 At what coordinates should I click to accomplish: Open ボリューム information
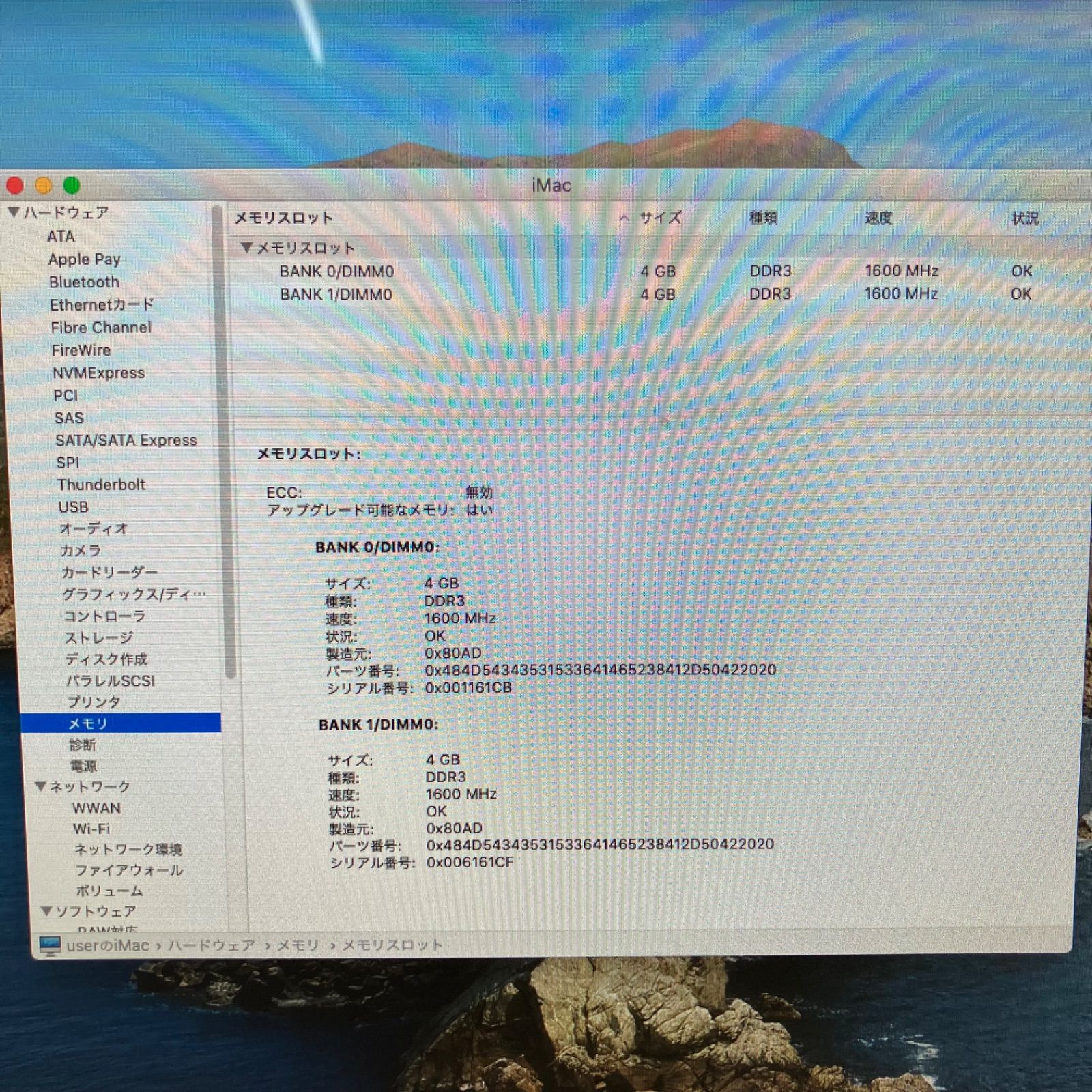[109, 891]
